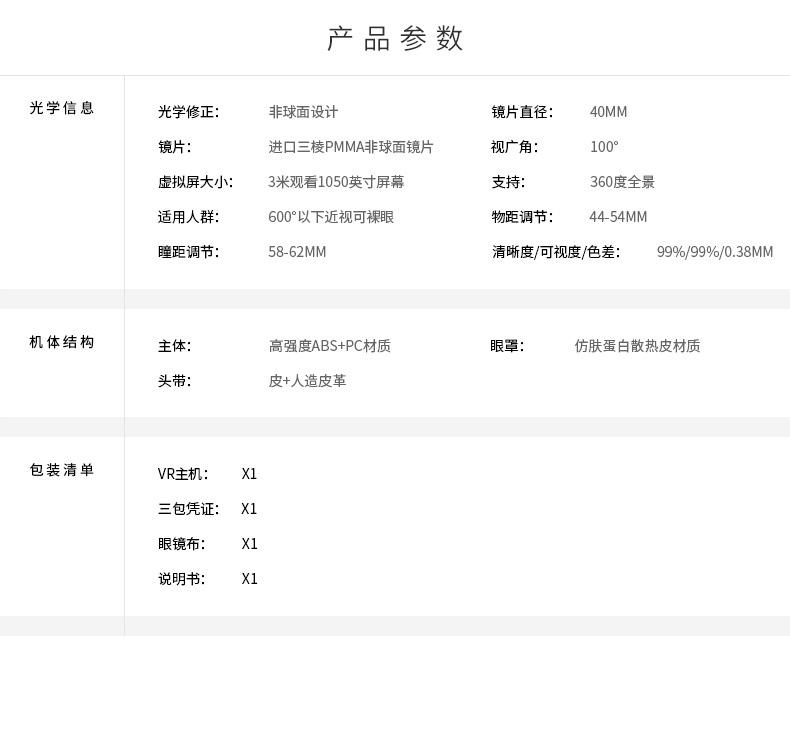
Task: Click 仿肤蛋白散热皮材质 eye mask material
Action: coord(637,346)
